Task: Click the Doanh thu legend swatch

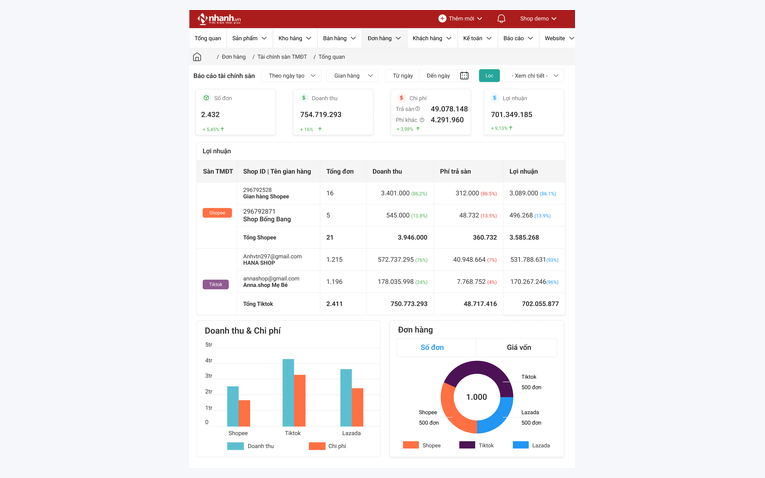Action: coord(235,446)
